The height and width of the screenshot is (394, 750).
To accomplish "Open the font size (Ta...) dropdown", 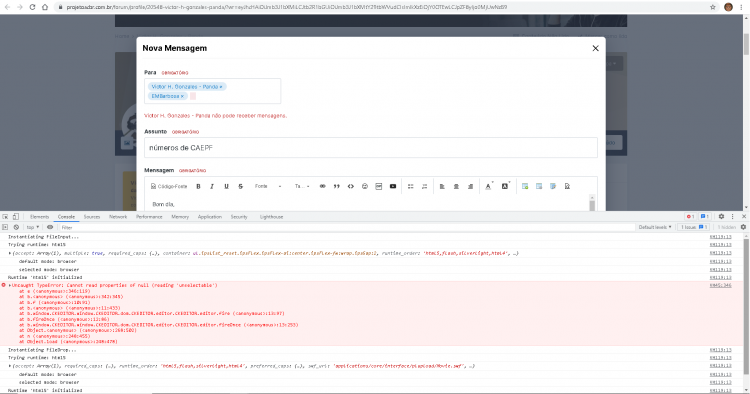I will [x=302, y=186].
